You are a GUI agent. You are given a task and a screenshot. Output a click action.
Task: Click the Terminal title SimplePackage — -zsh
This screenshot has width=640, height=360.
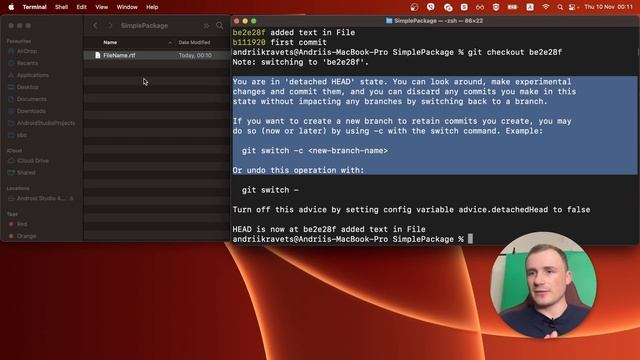tap(438, 20)
